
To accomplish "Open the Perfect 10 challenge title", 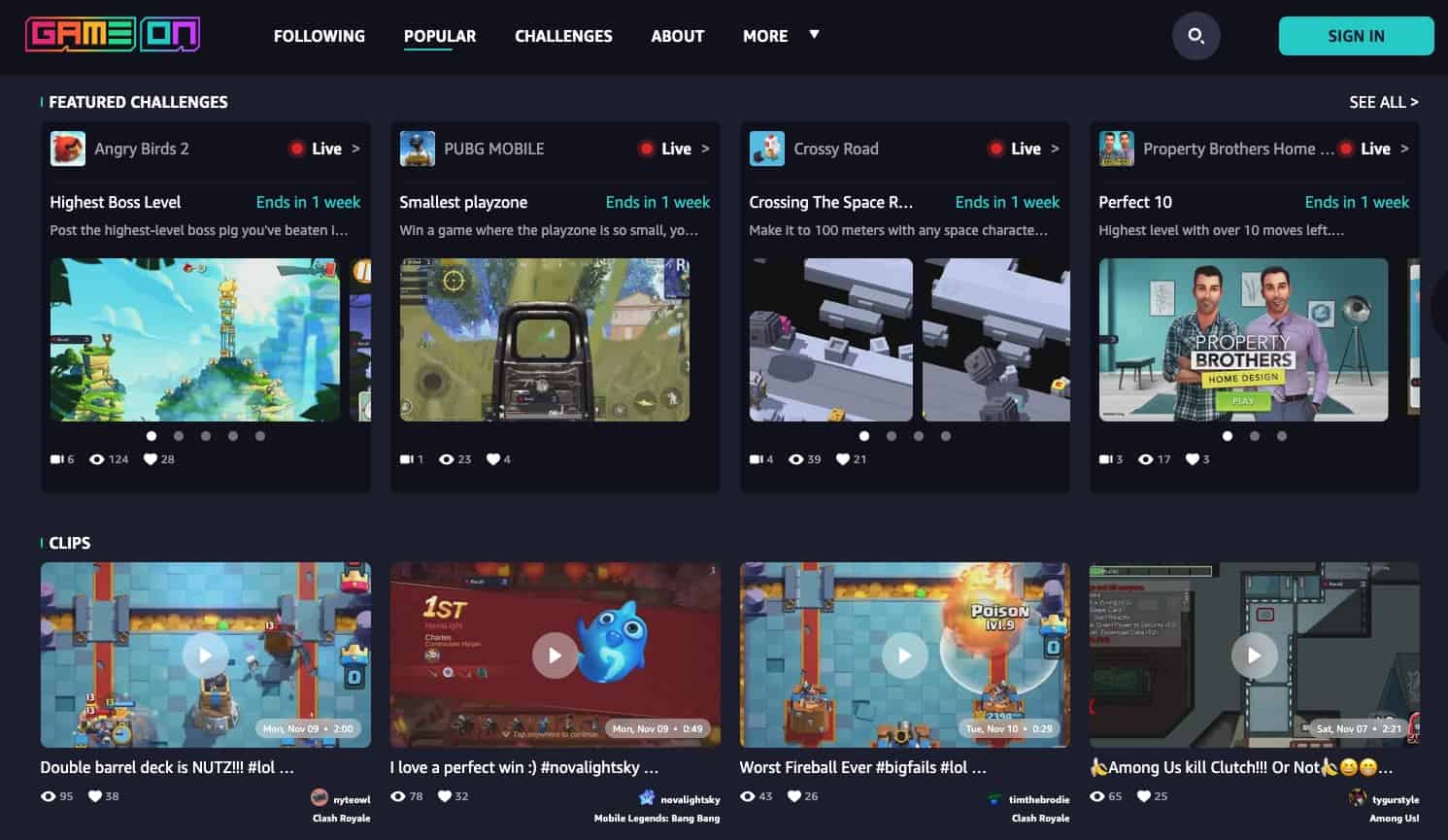I will pyautogui.click(x=1135, y=202).
